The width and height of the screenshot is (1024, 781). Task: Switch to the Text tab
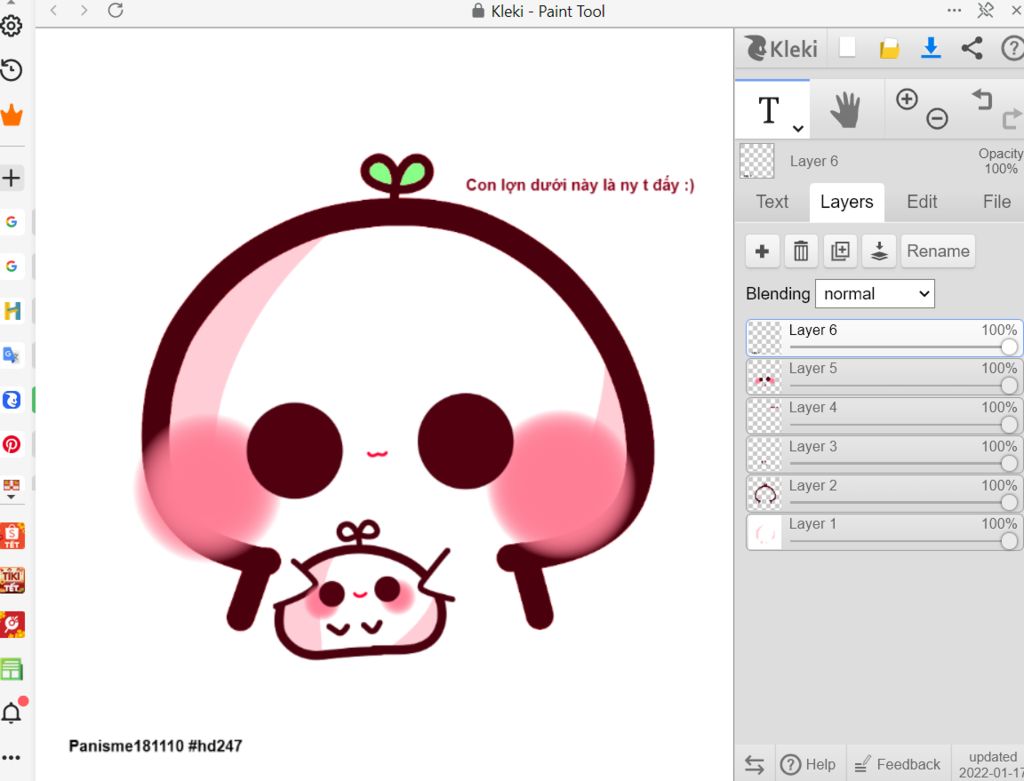pyautogui.click(x=772, y=202)
